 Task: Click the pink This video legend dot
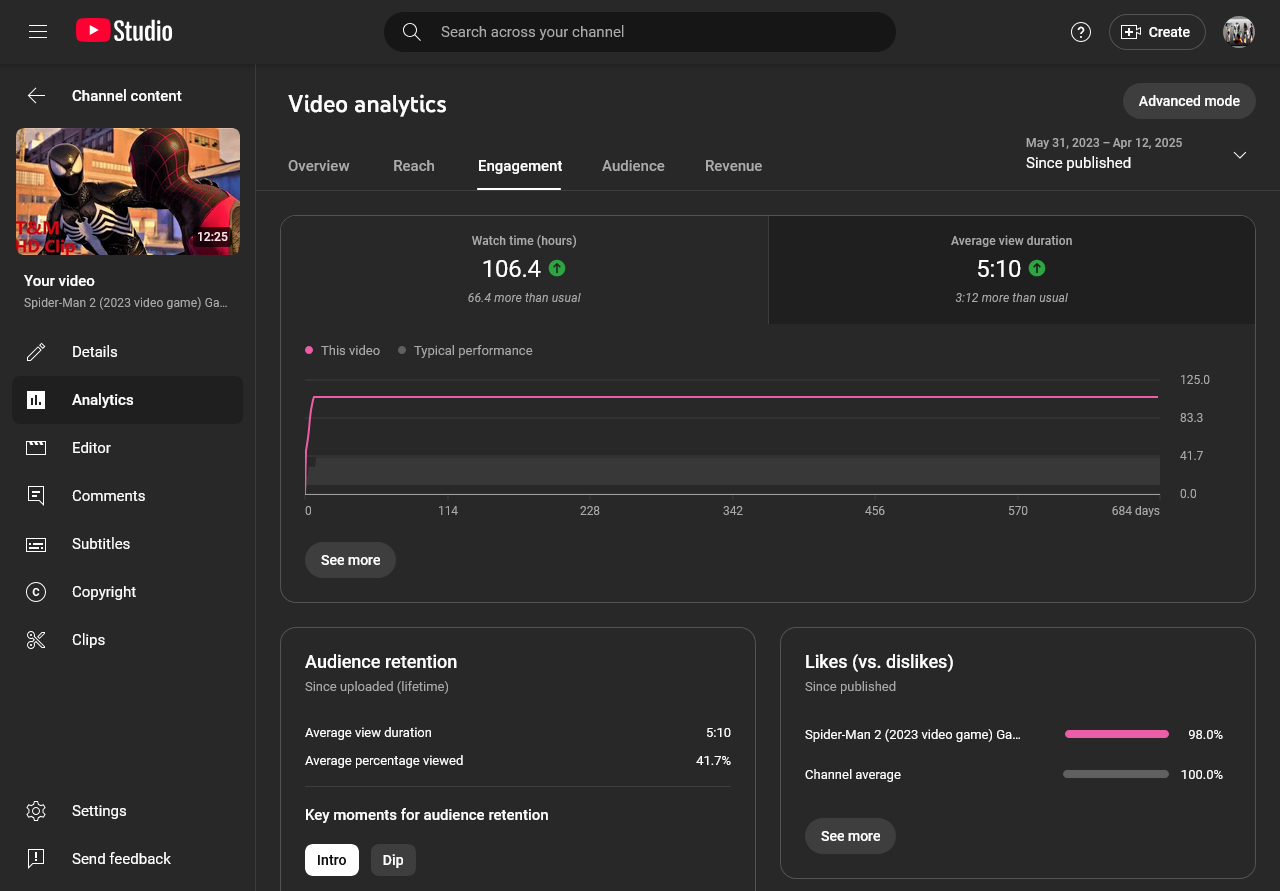tap(309, 351)
